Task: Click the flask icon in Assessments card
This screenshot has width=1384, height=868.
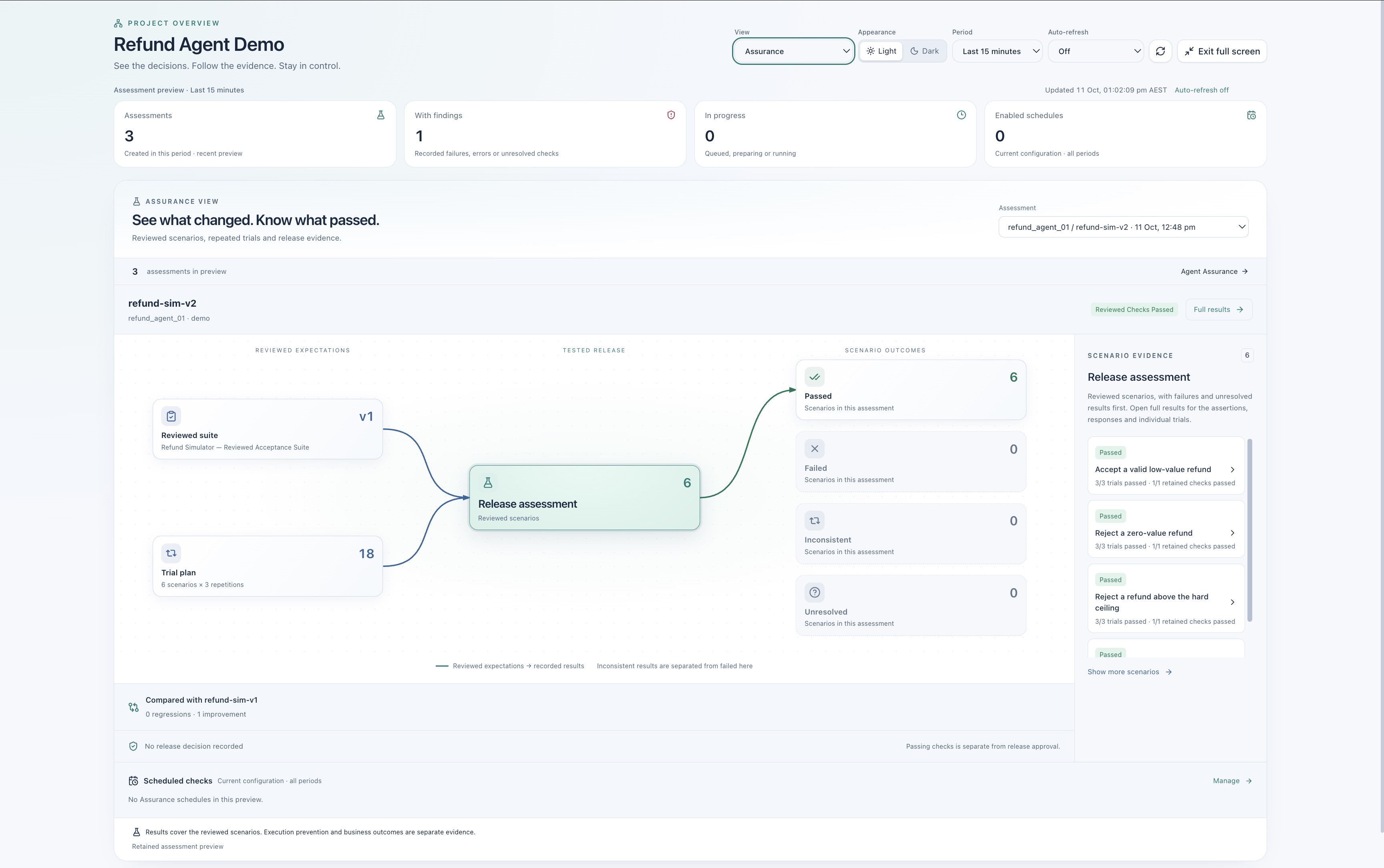Action: 380,115
